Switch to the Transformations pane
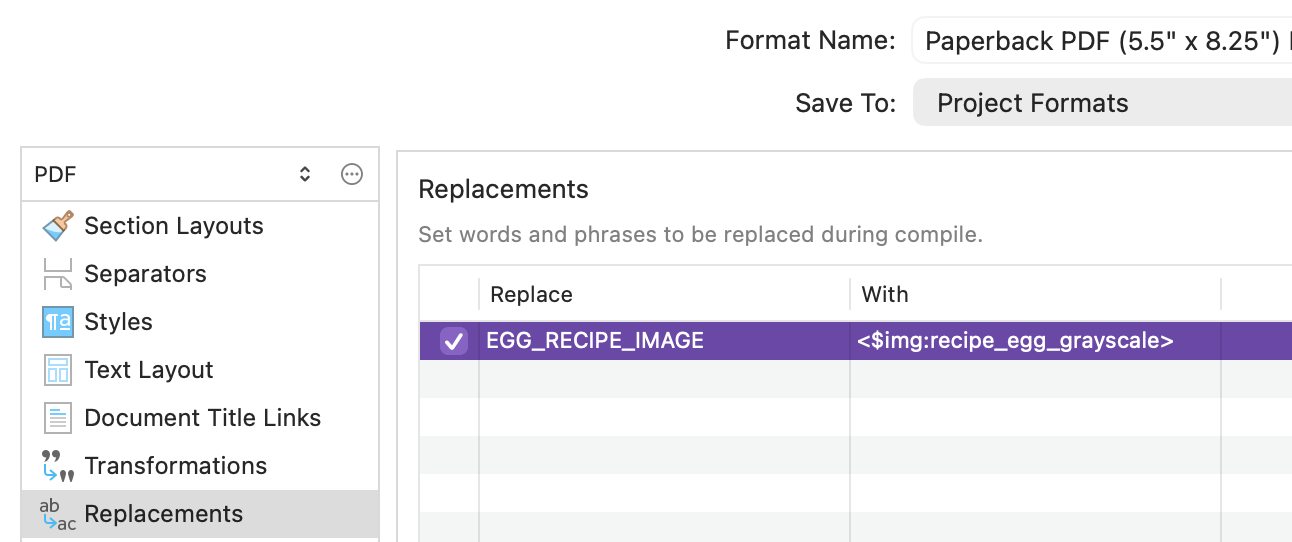The width and height of the screenshot is (1292, 542). [x=176, y=466]
